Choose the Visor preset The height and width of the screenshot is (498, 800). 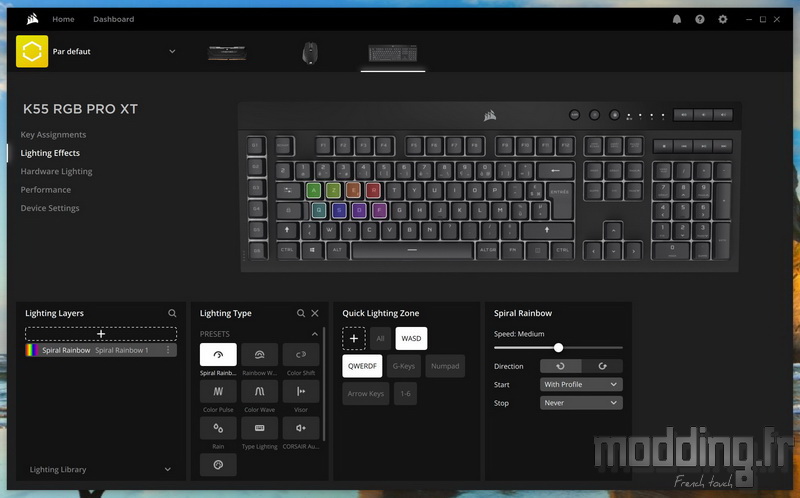301,391
